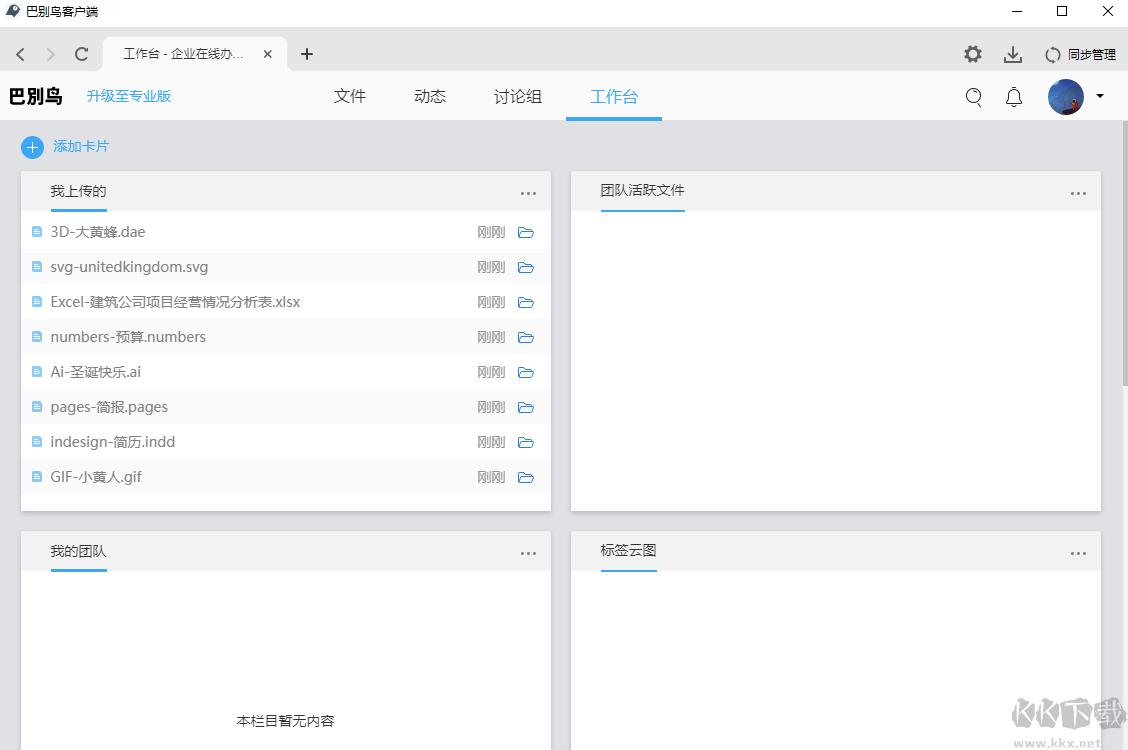Open folder location for pages-简报.pages

[526, 408]
